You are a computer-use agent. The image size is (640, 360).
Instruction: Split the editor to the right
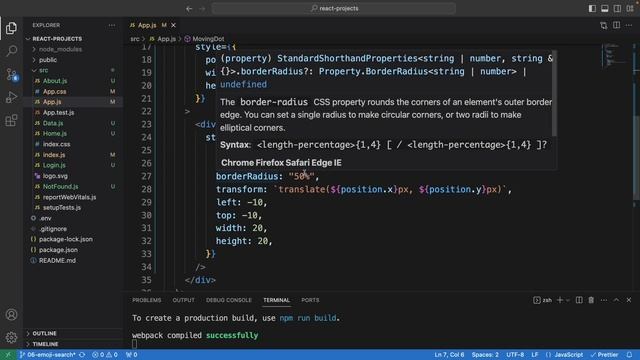[x=616, y=25]
